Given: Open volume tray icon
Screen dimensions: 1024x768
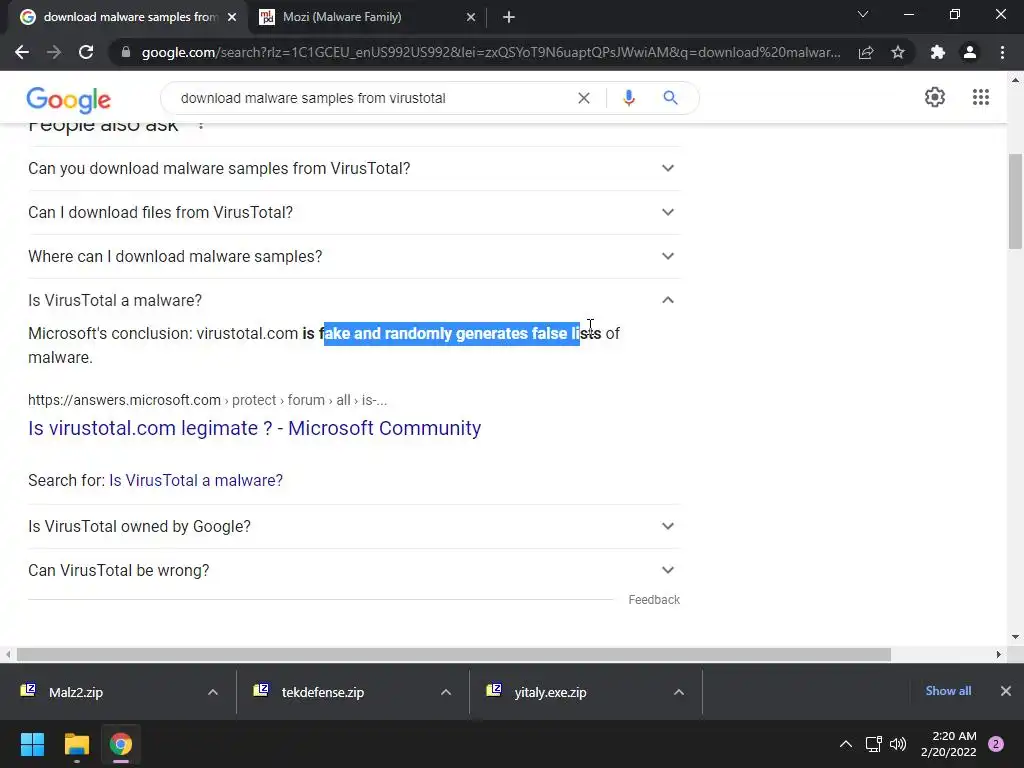Looking at the screenshot, I should (898, 744).
